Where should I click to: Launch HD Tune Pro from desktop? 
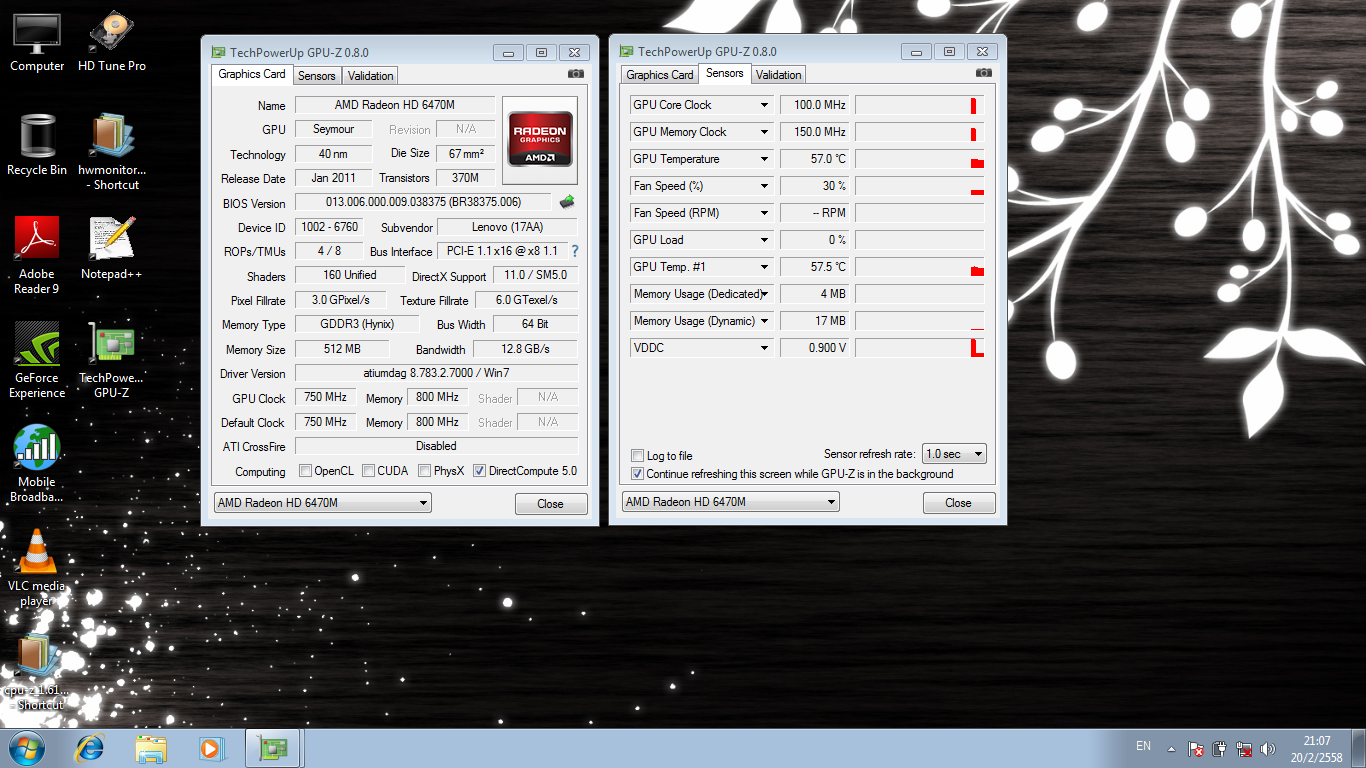coord(112,43)
